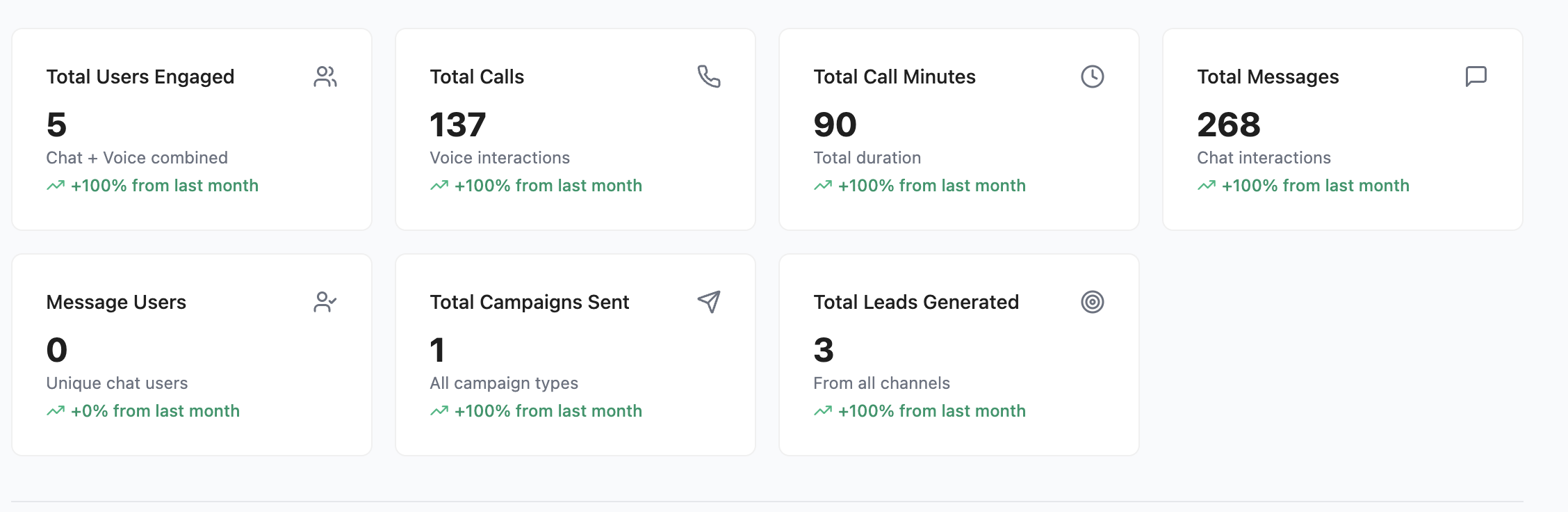Click the target icon on Total Leads Generated
This screenshot has width=1568, height=512.
(1093, 302)
